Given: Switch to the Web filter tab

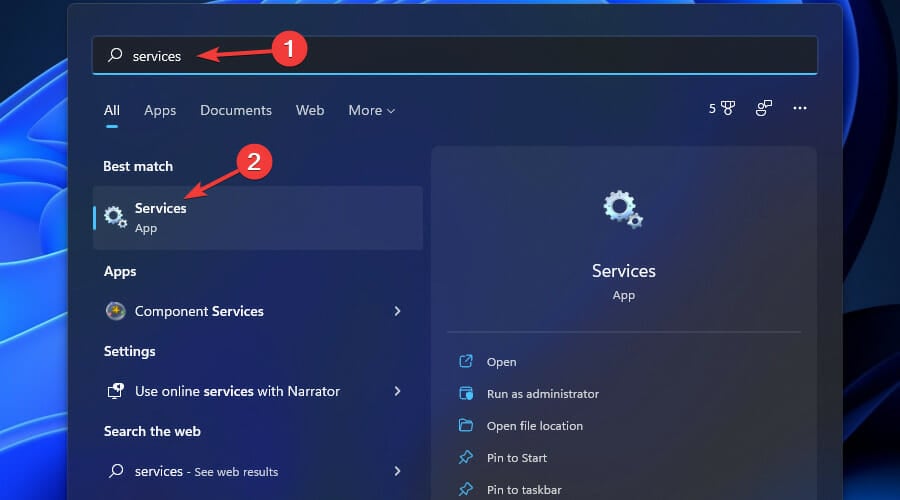Looking at the screenshot, I should 310,110.
